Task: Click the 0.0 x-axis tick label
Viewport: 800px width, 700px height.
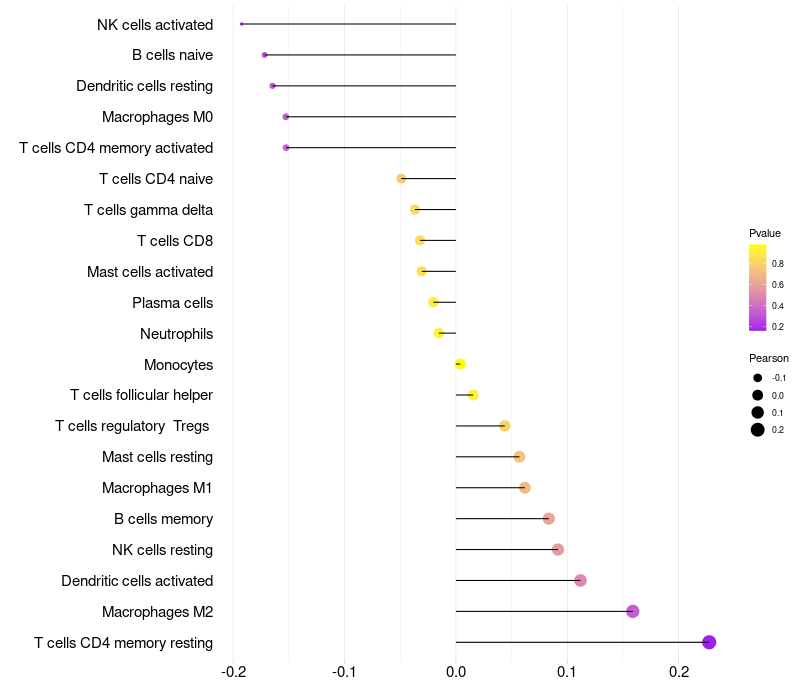Action: [456, 670]
